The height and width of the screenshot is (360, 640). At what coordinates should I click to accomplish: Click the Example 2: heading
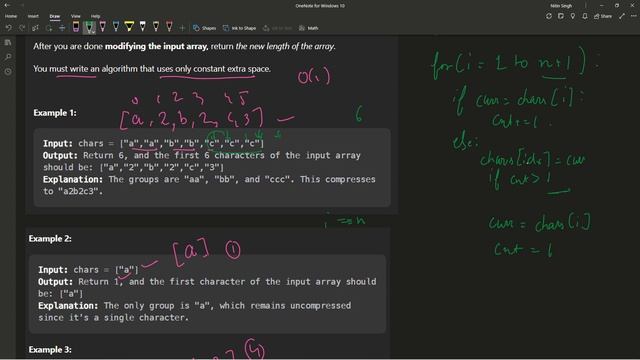(50, 238)
